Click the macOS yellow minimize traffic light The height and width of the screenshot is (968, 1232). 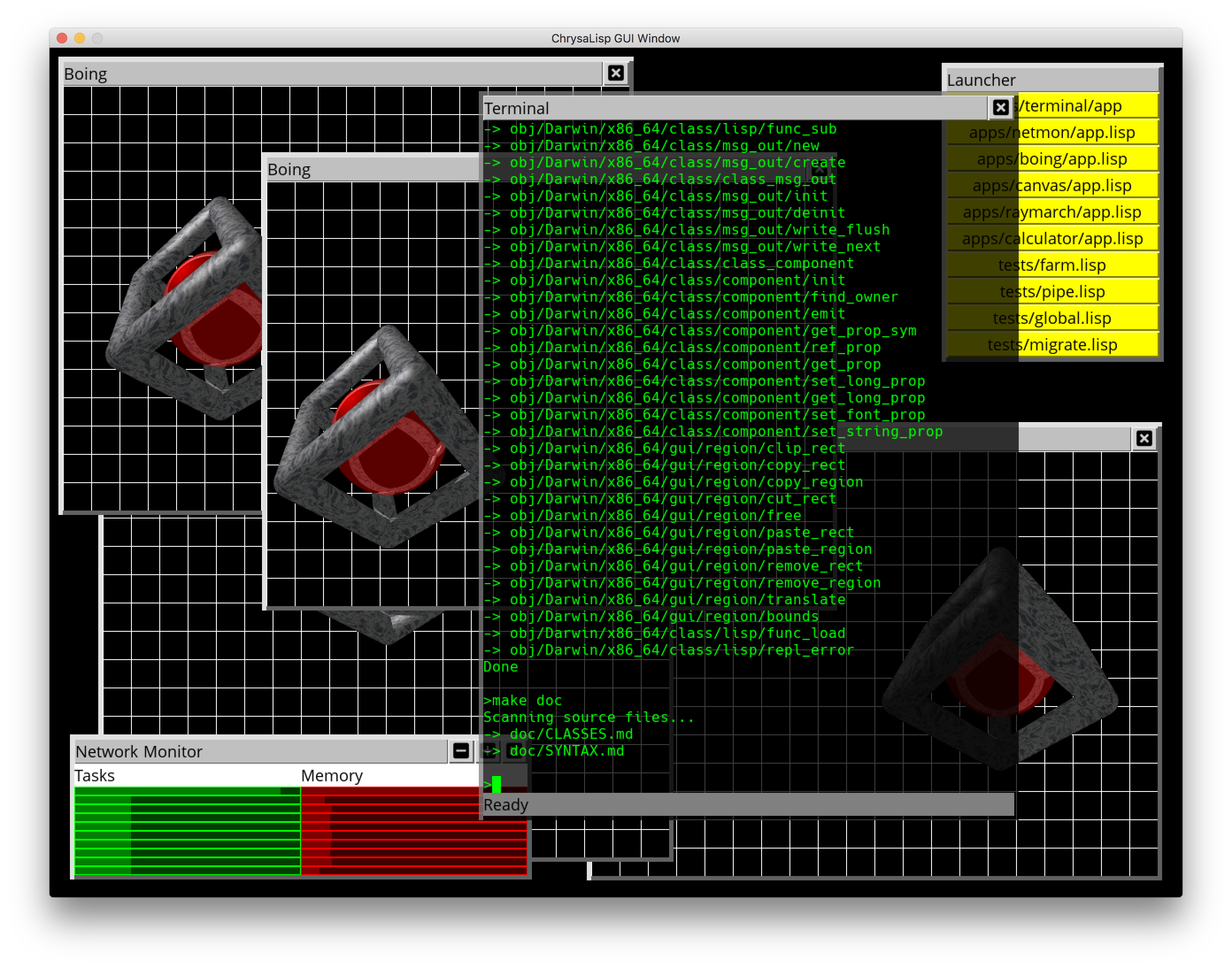click(x=80, y=38)
